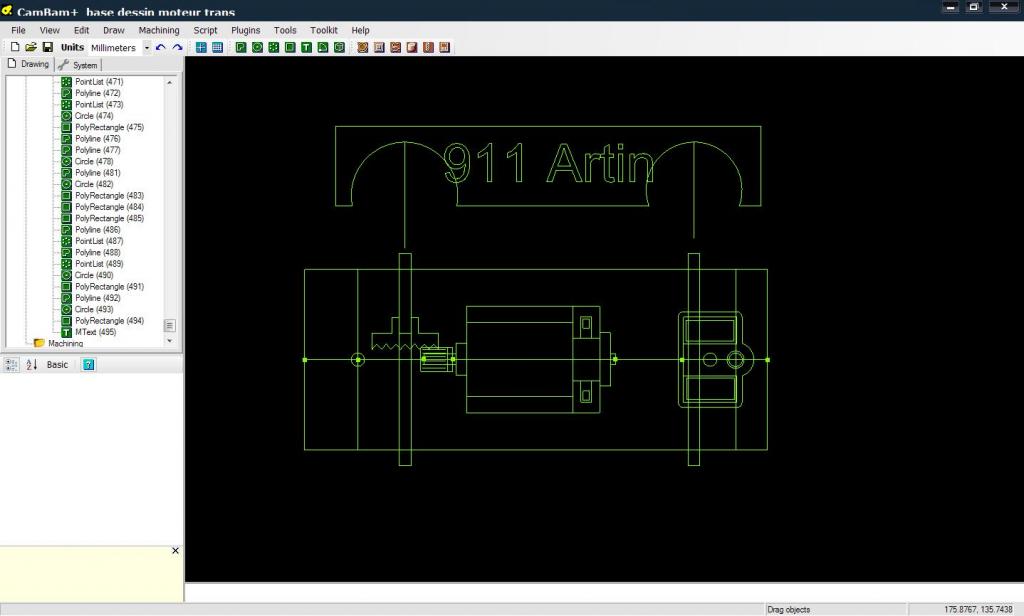Open the Machining menu
The width and height of the screenshot is (1024, 616).
[159, 30]
